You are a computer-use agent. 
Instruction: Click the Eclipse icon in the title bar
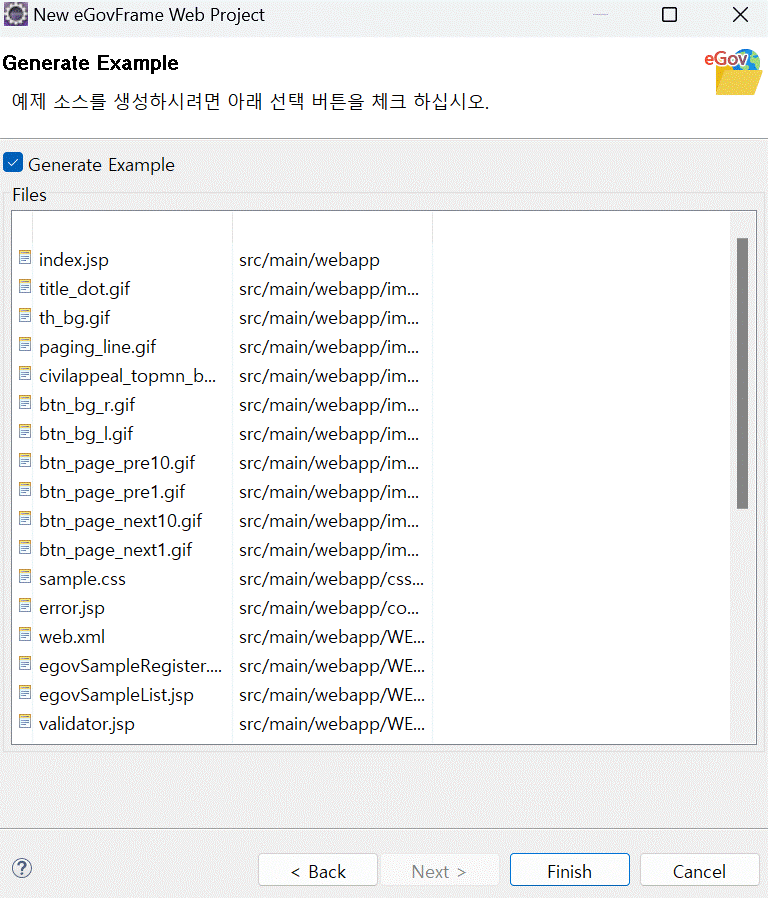tap(15, 14)
